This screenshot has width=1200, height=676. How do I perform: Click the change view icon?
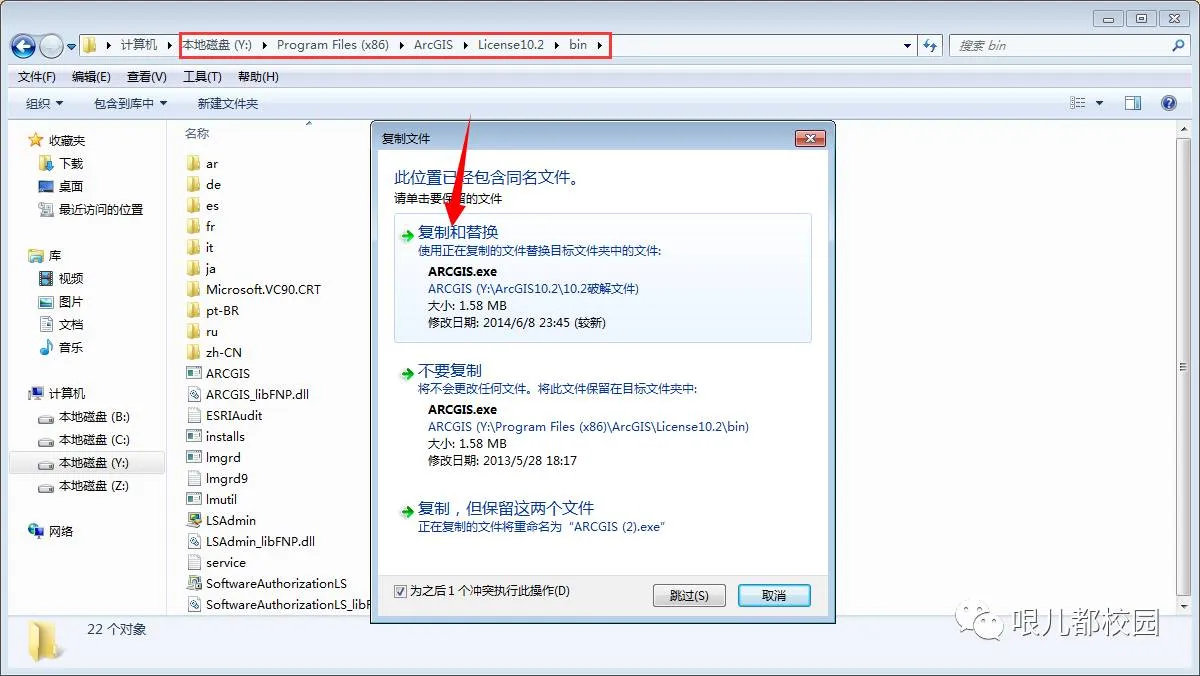coord(1078,103)
